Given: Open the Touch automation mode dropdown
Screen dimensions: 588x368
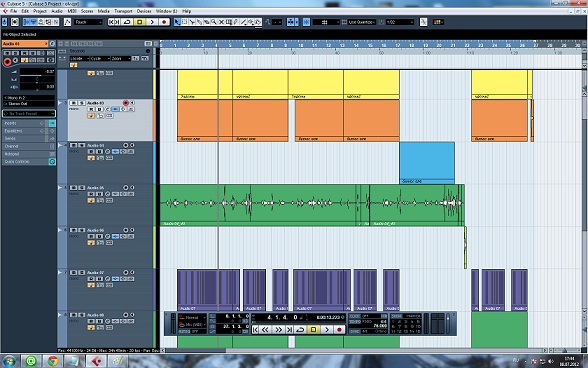Looking at the screenshot, I should coord(88,22).
